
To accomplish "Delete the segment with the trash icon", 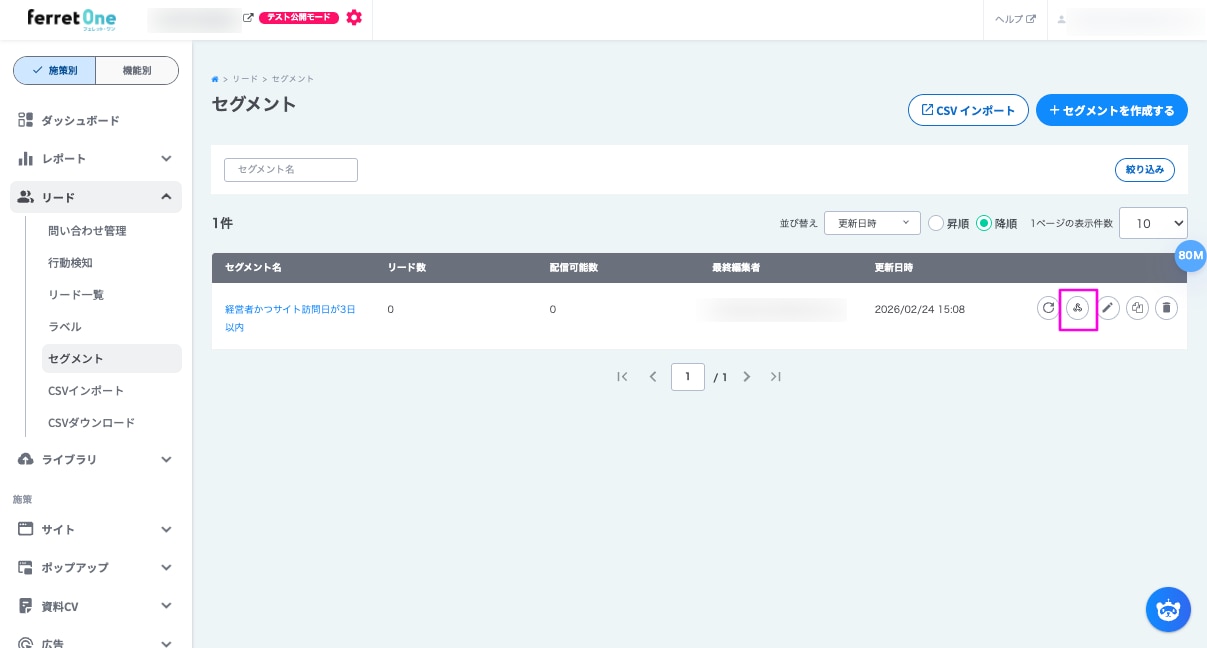I will point(1166,308).
